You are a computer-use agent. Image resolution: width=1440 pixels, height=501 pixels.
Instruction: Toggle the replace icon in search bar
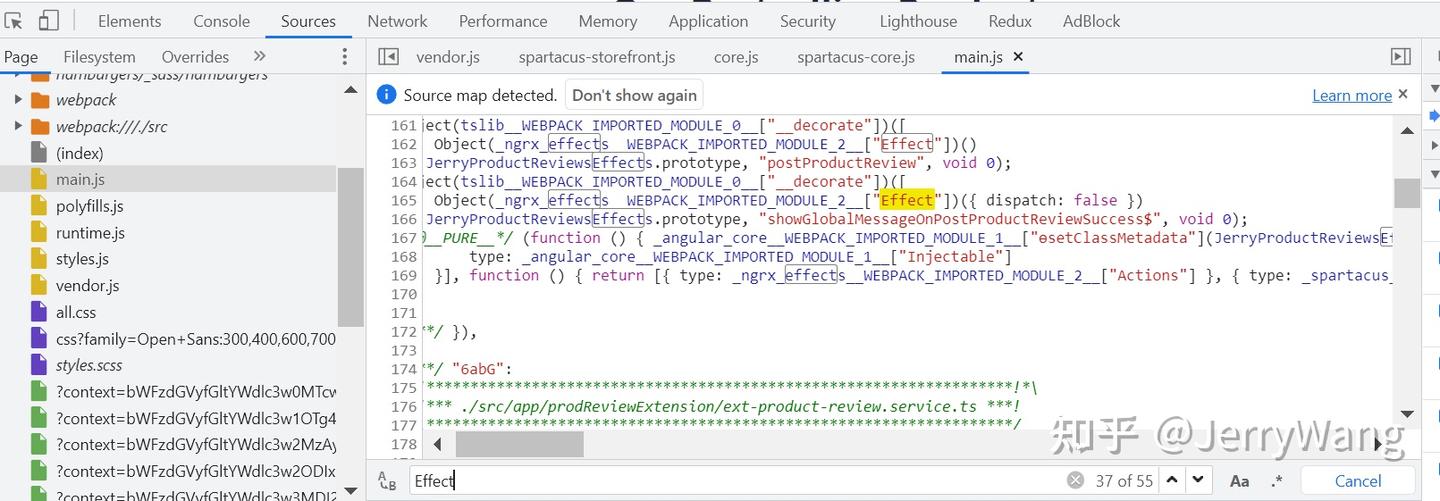click(387, 481)
